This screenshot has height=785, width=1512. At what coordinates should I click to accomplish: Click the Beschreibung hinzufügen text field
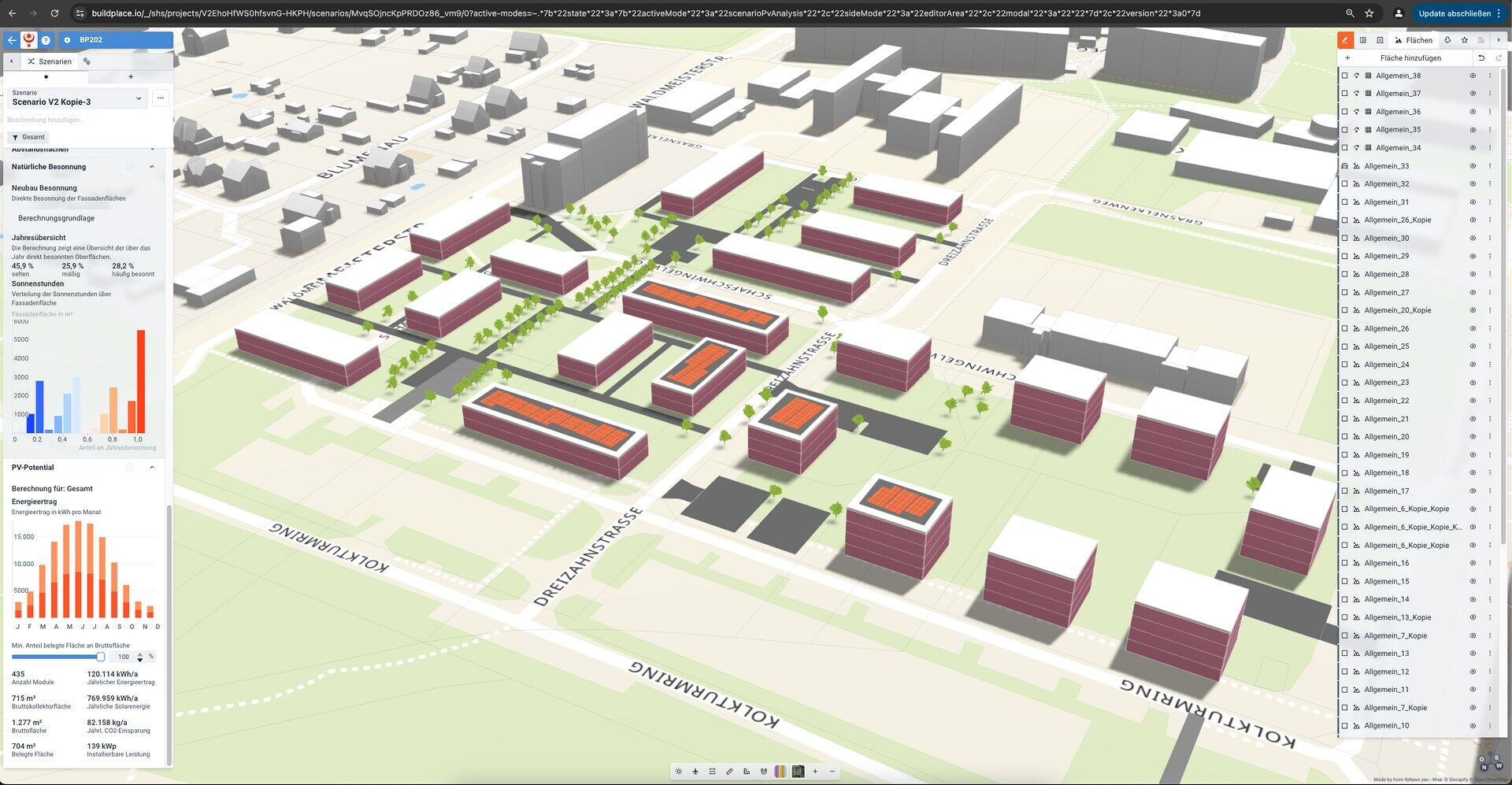(46, 120)
